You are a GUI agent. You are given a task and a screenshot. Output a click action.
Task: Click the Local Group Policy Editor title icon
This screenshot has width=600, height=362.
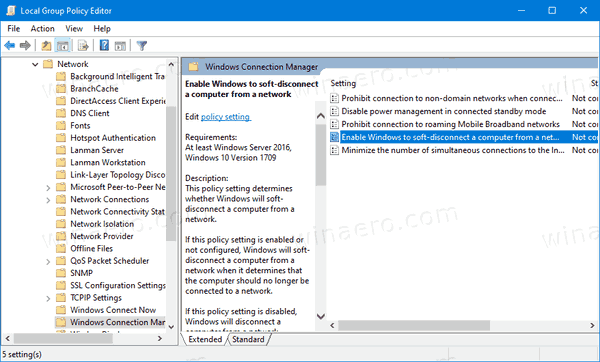pyautogui.click(x=11, y=10)
